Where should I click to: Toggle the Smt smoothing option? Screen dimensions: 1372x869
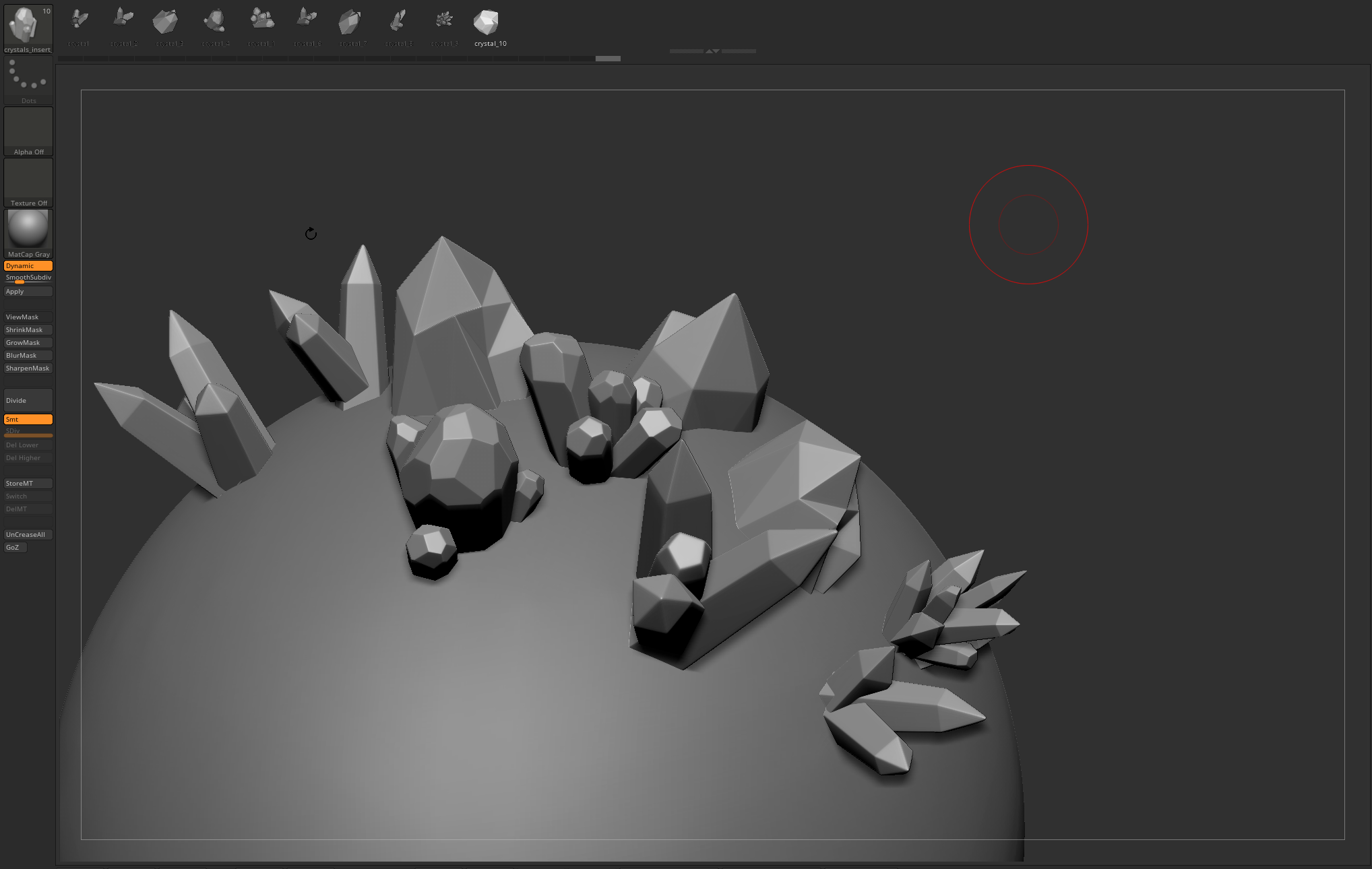[28, 420]
